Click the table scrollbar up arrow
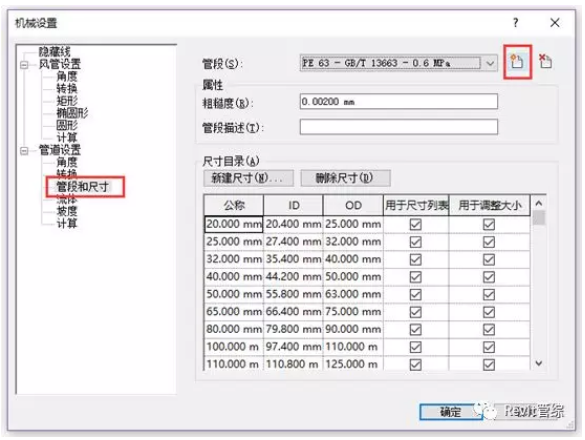Viewport: 585px width, 440px height. tap(538, 203)
